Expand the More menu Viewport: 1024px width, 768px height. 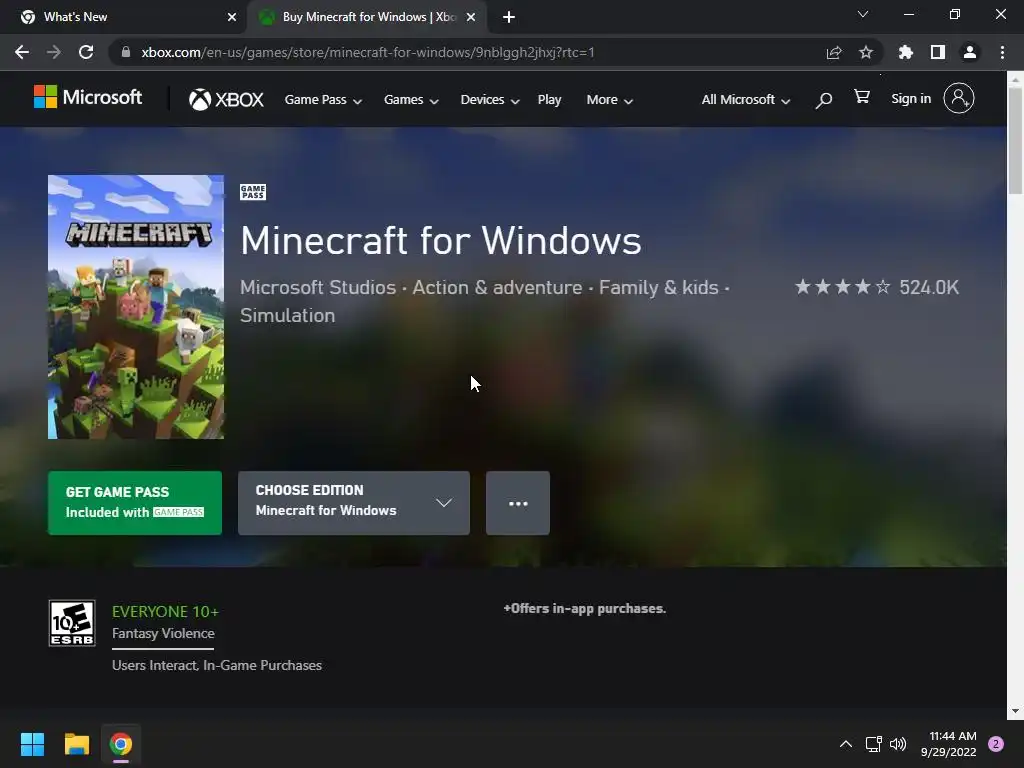coord(609,100)
